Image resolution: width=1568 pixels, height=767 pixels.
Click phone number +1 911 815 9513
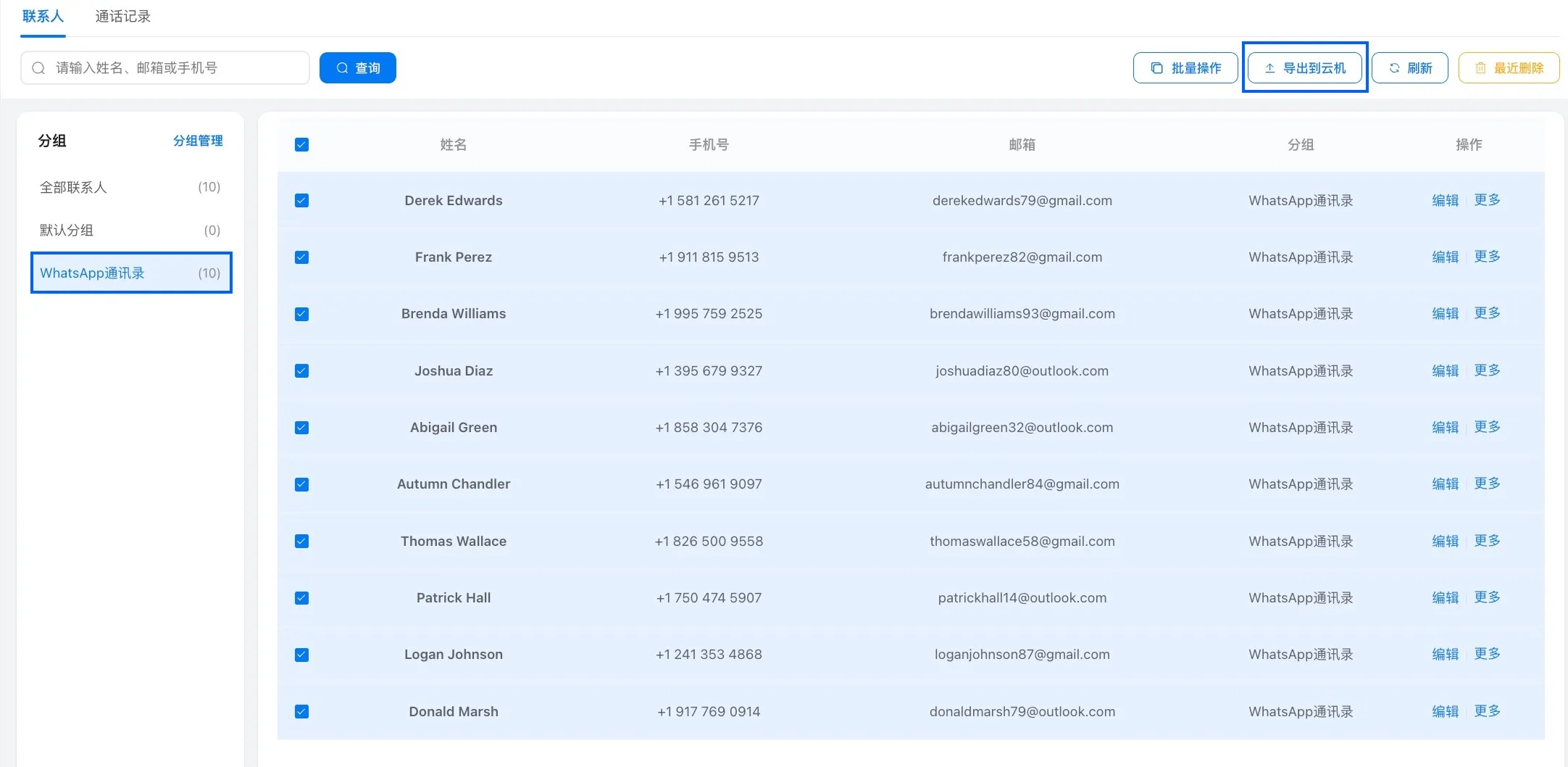(709, 257)
